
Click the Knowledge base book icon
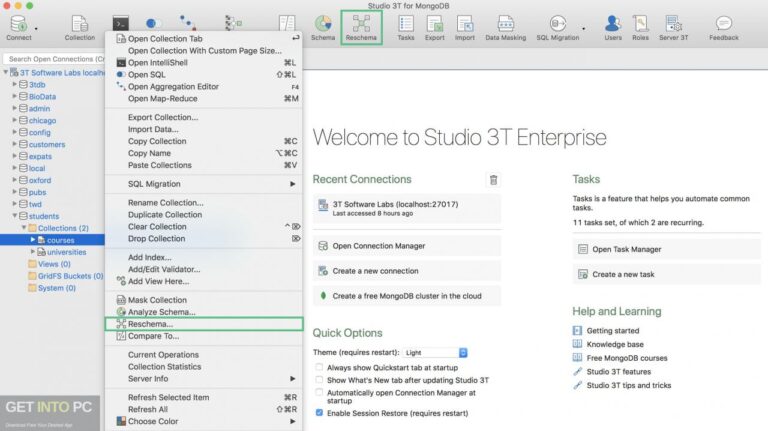pyautogui.click(x=577, y=344)
